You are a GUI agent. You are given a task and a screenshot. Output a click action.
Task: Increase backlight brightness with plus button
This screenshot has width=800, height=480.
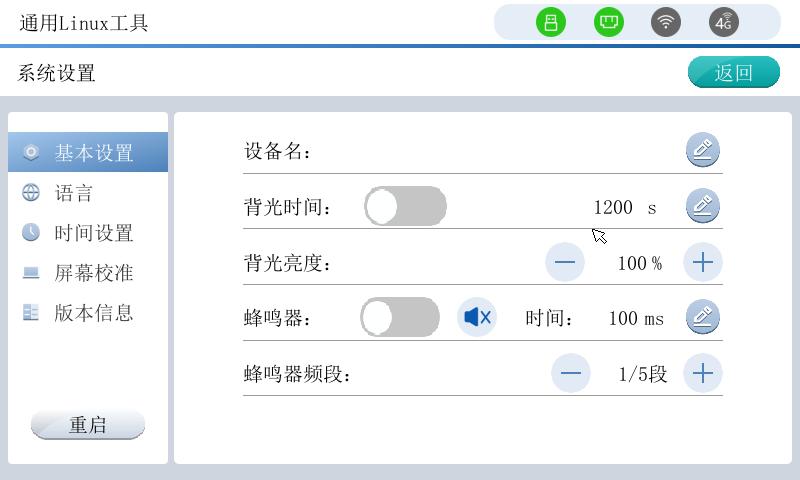point(703,263)
